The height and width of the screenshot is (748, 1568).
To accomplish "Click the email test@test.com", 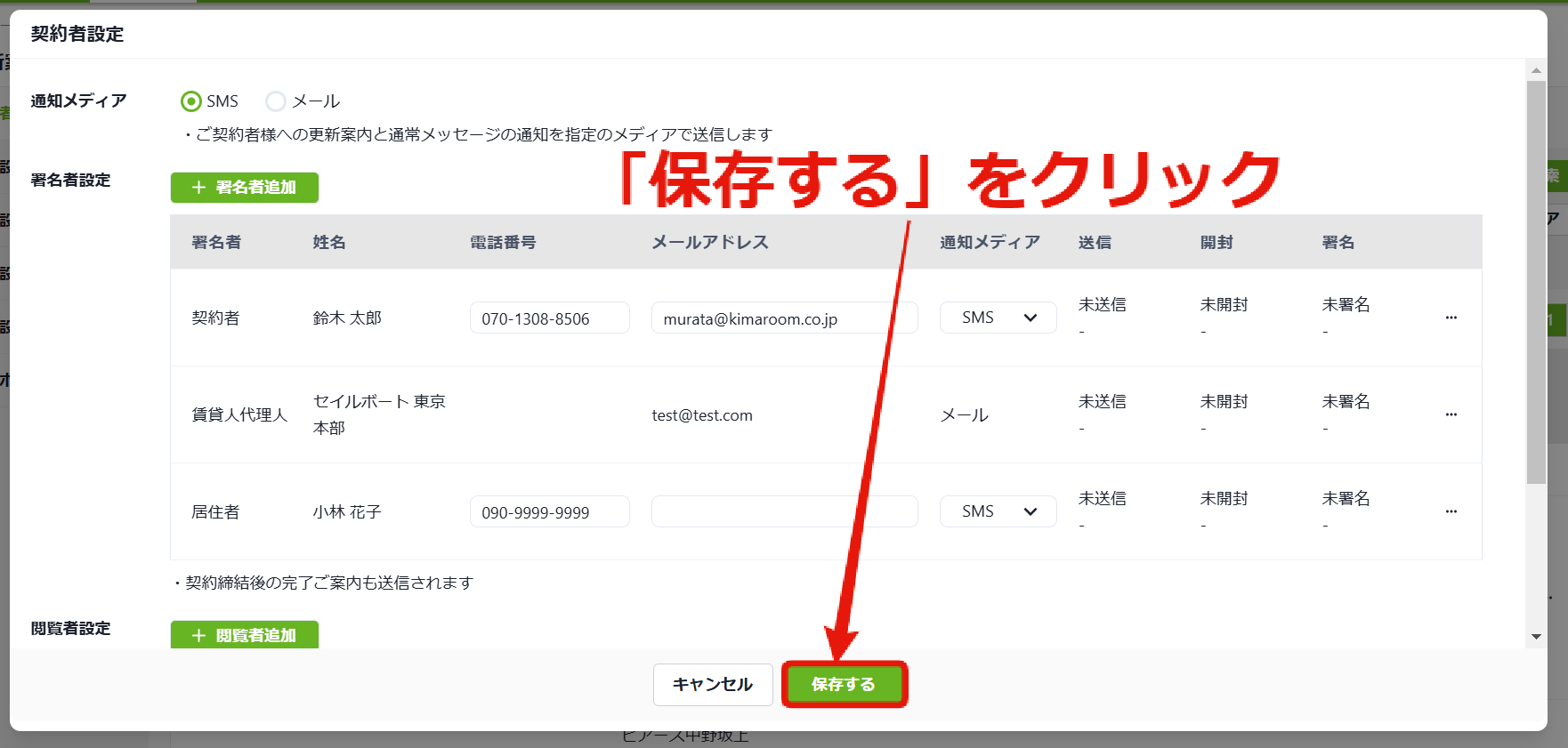I will pyautogui.click(x=702, y=415).
